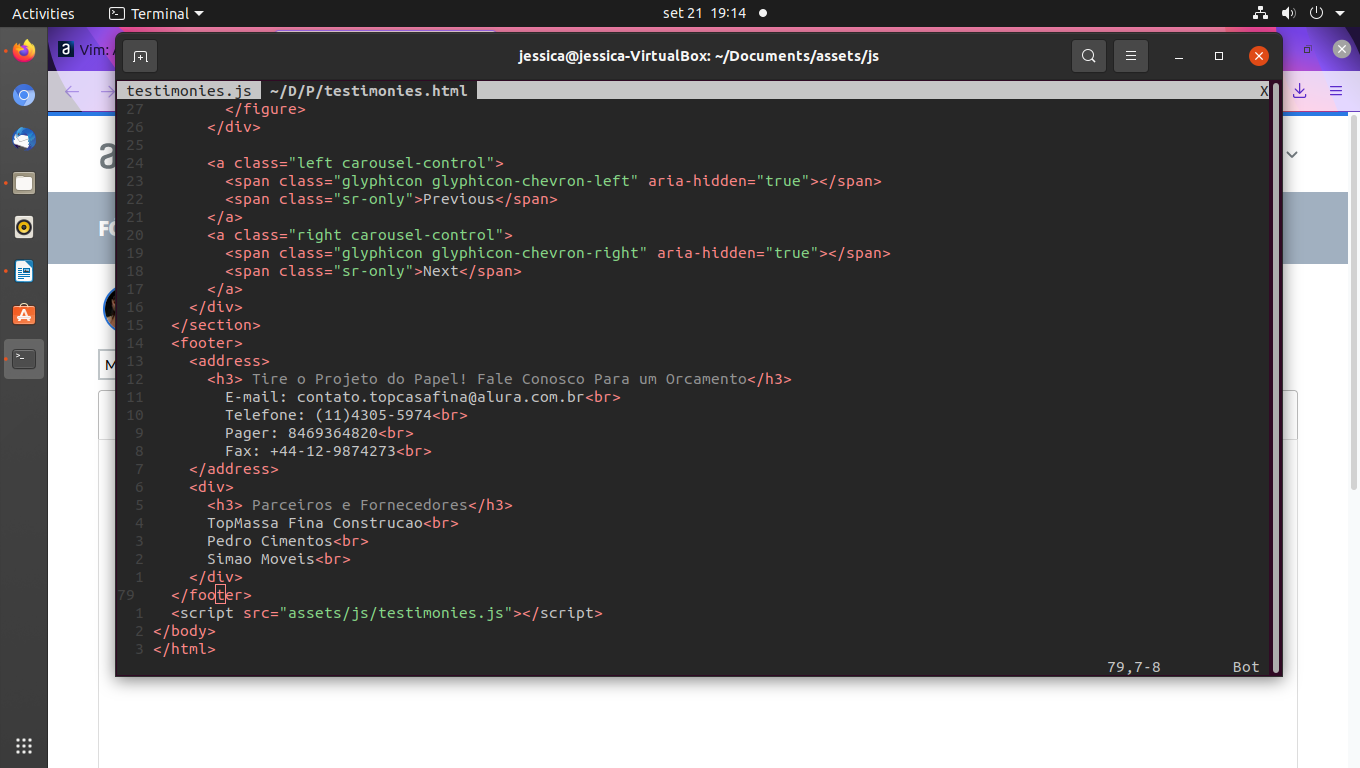Select the Terminal icon in the dock
Viewport: 1360px width, 768px height.
tap(24, 359)
